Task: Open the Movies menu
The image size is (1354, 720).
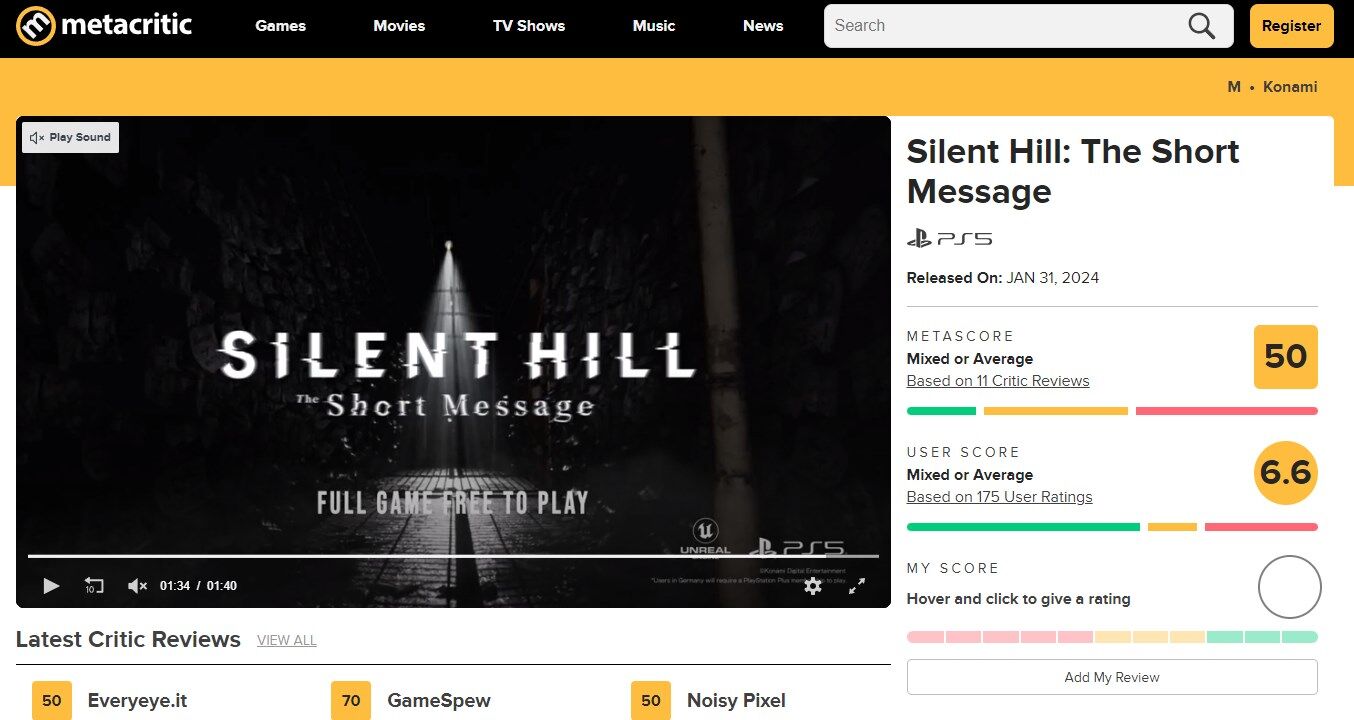Action: (399, 26)
